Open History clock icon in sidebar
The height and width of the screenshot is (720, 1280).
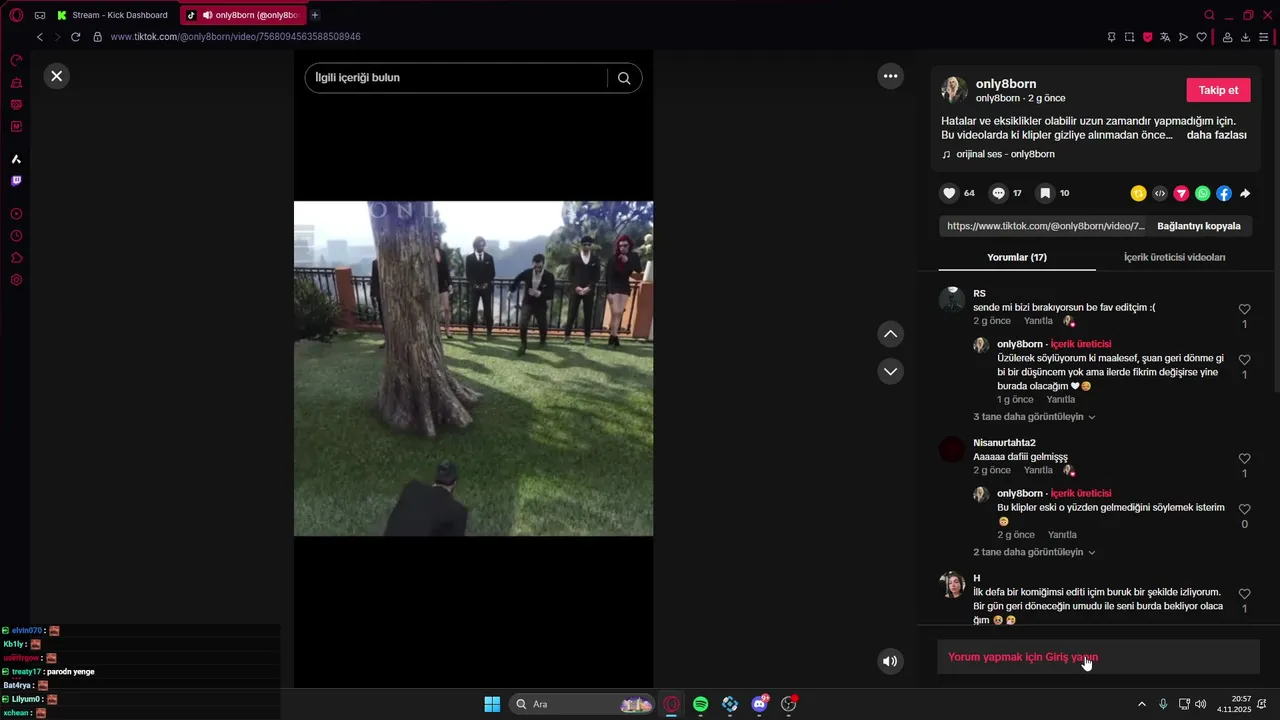click(x=16, y=236)
